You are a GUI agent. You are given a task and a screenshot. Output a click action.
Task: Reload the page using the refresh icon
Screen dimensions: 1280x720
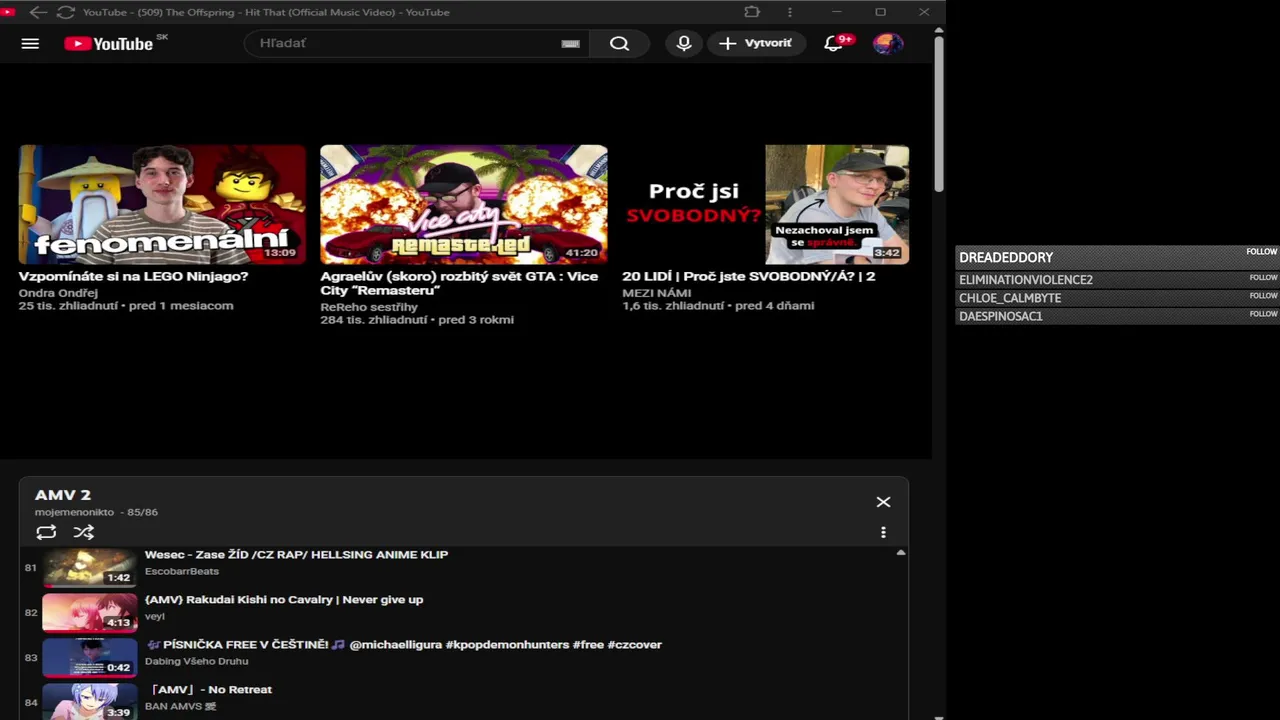pos(66,12)
